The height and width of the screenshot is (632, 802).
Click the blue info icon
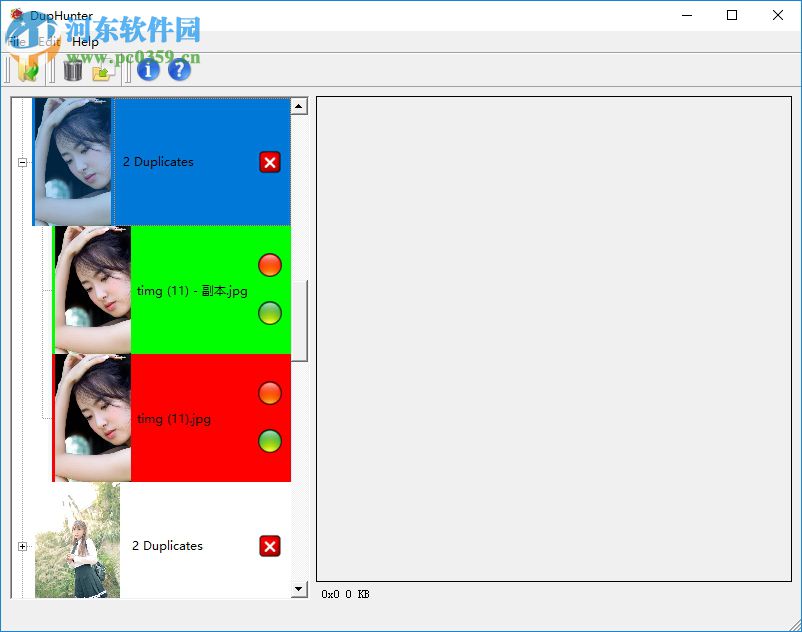pyautogui.click(x=146, y=70)
